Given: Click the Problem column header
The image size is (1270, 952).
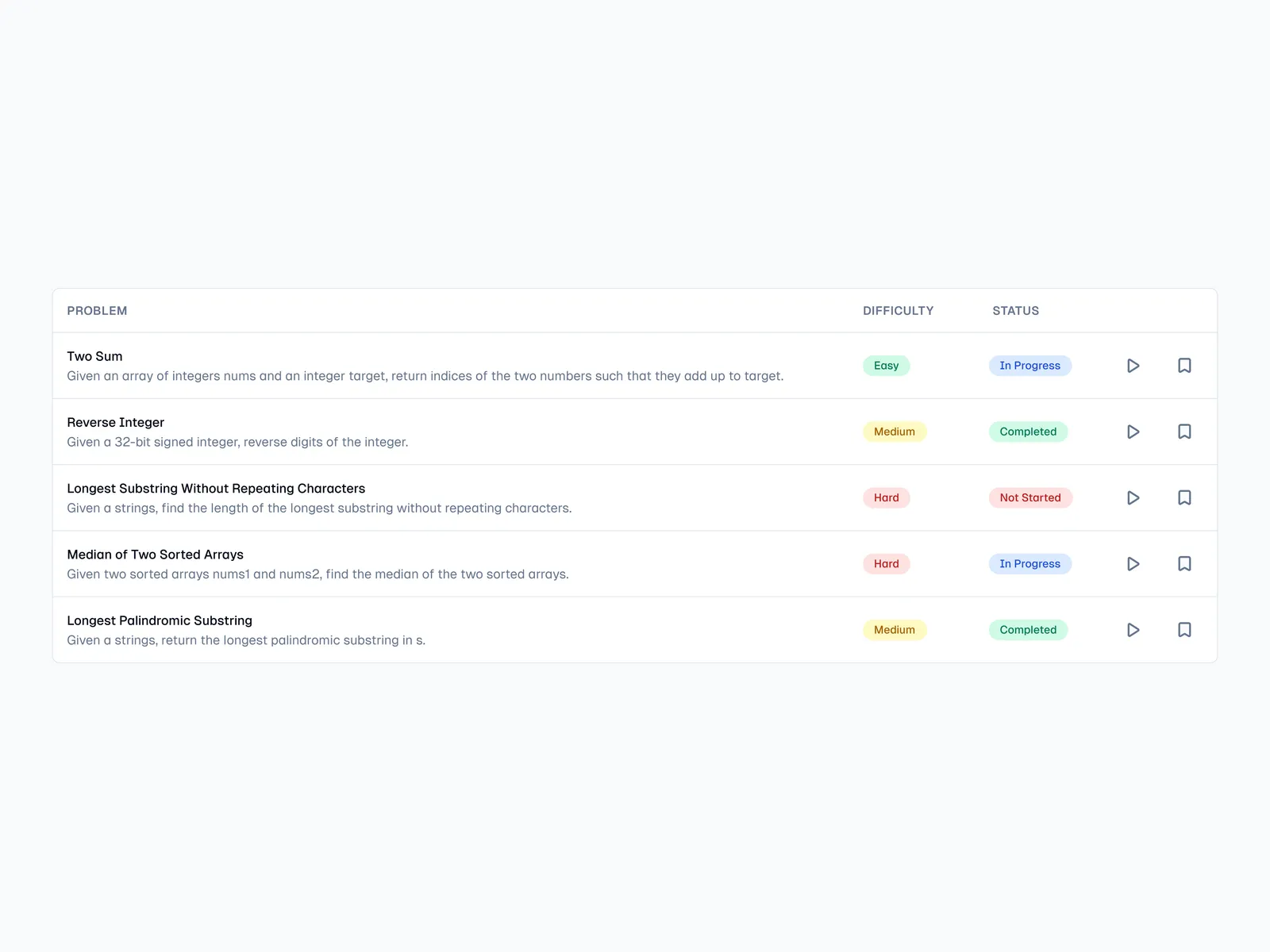Looking at the screenshot, I should tap(97, 311).
